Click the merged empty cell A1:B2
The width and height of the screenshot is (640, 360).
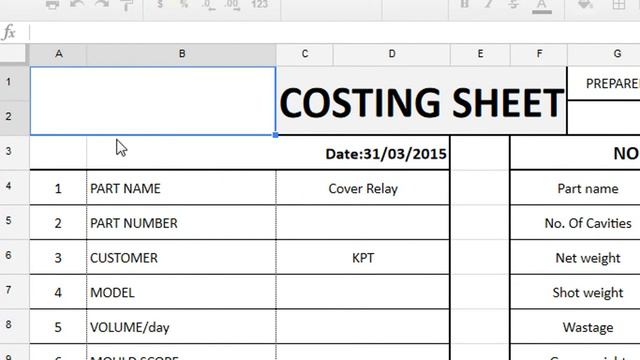153,101
